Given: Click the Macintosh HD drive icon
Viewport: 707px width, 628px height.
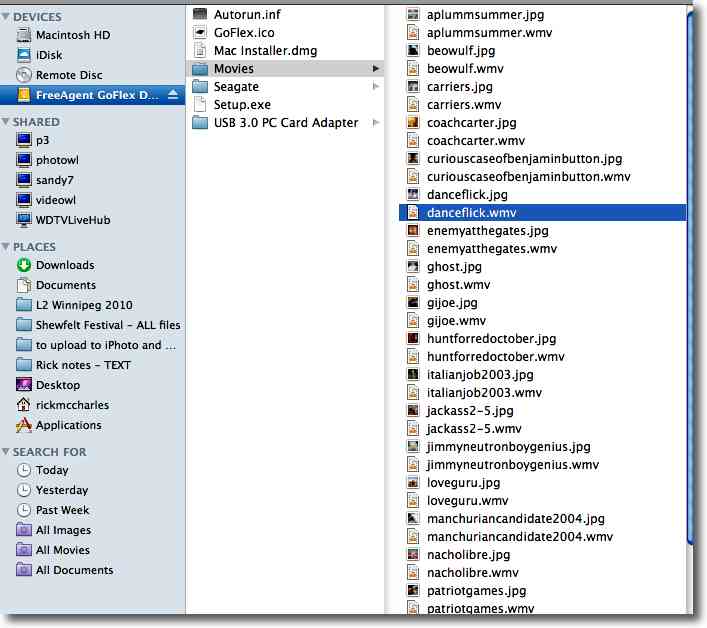Looking at the screenshot, I should coord(24,35).
